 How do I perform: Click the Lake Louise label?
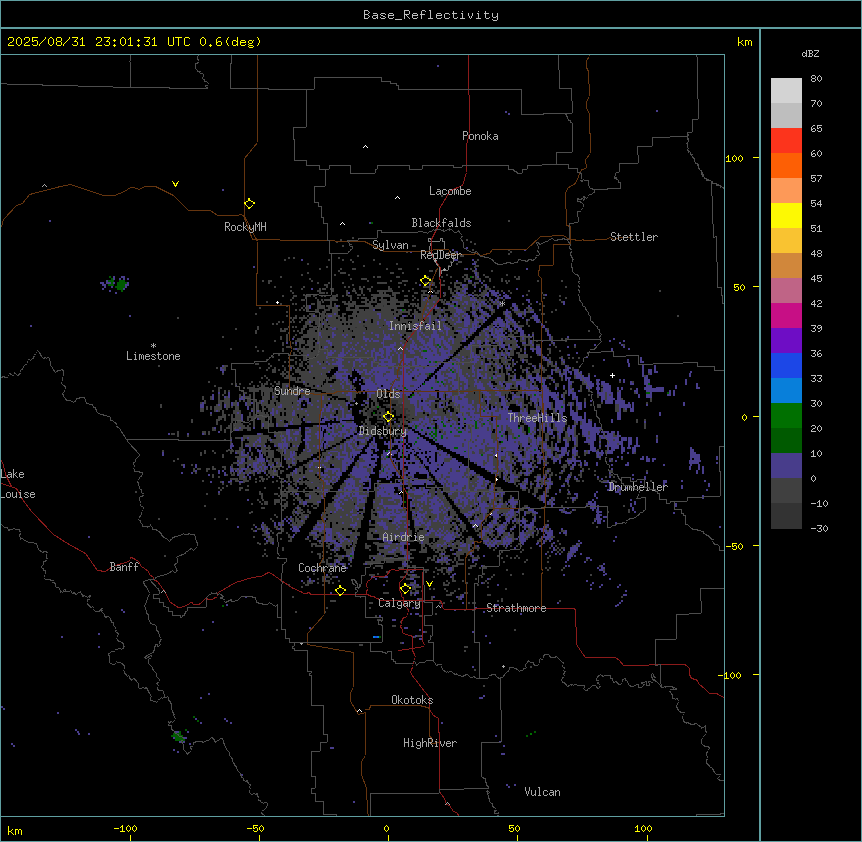(18, 484)
